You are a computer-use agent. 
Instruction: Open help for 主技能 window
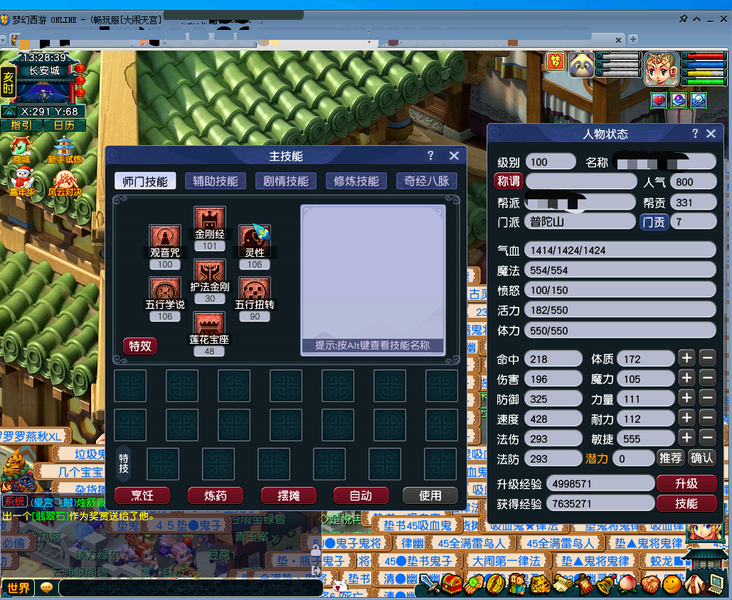click(430, 155)
